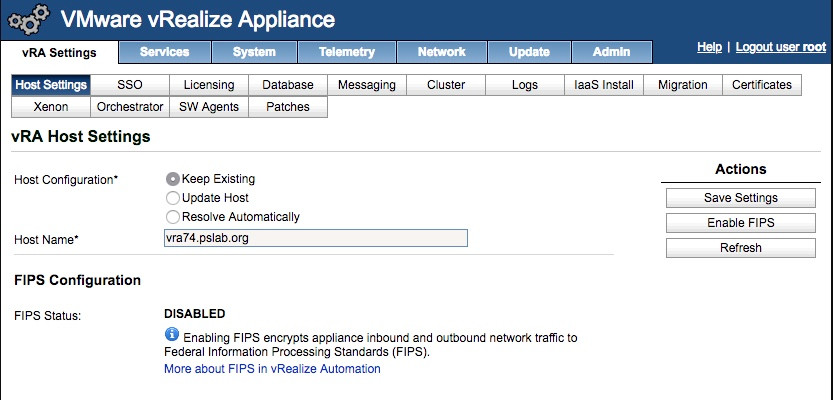View the Logs sub-tab
Screen dimensions: 833x400
[525, 85]
